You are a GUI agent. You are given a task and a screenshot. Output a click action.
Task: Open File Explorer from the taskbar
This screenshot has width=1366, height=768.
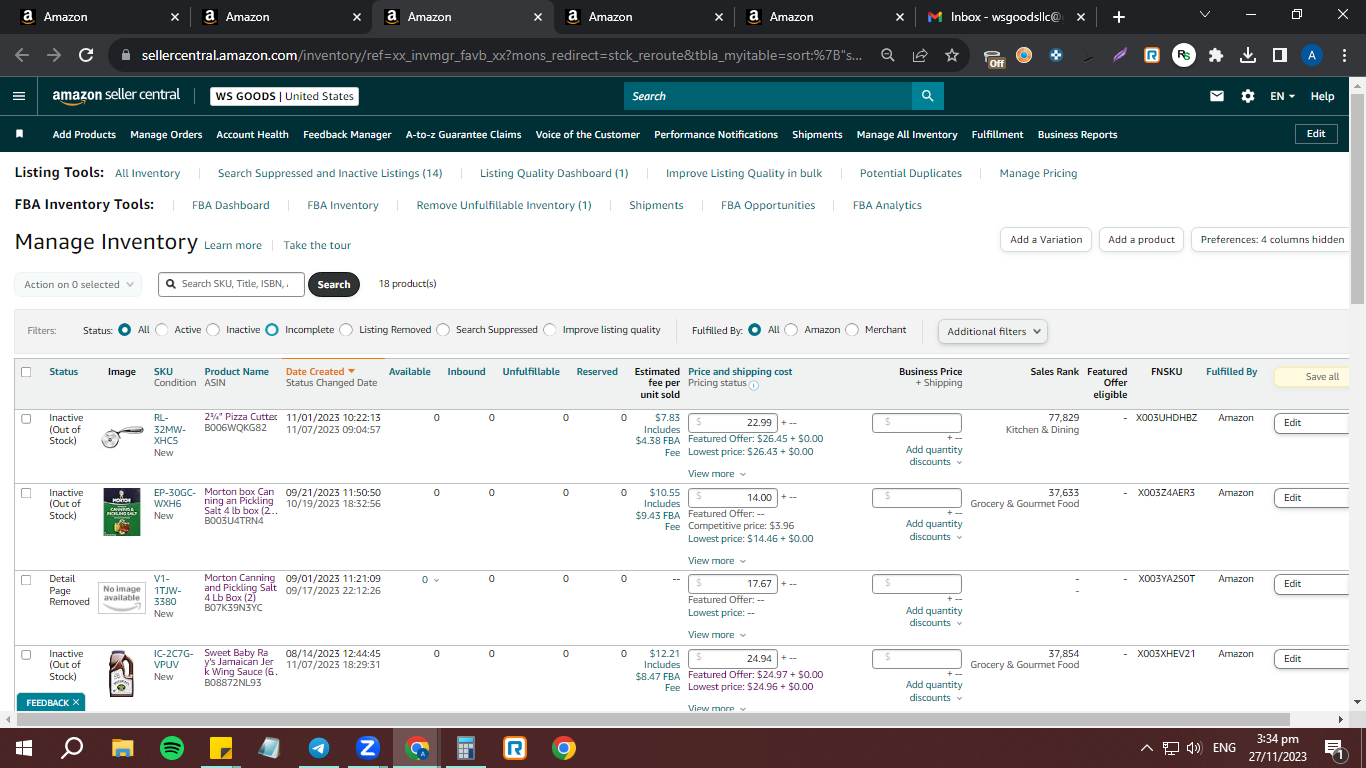click(x=122, y=748)
